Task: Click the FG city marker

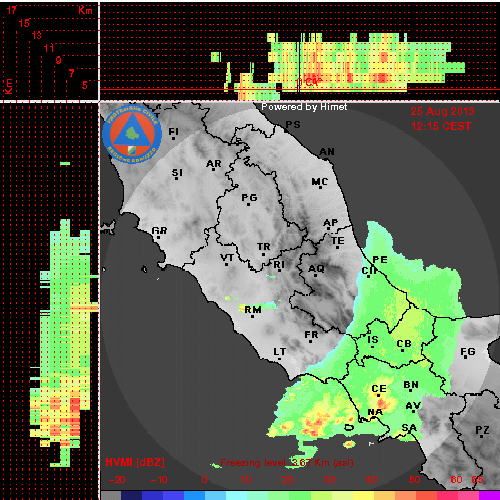Action: (466, 358)
